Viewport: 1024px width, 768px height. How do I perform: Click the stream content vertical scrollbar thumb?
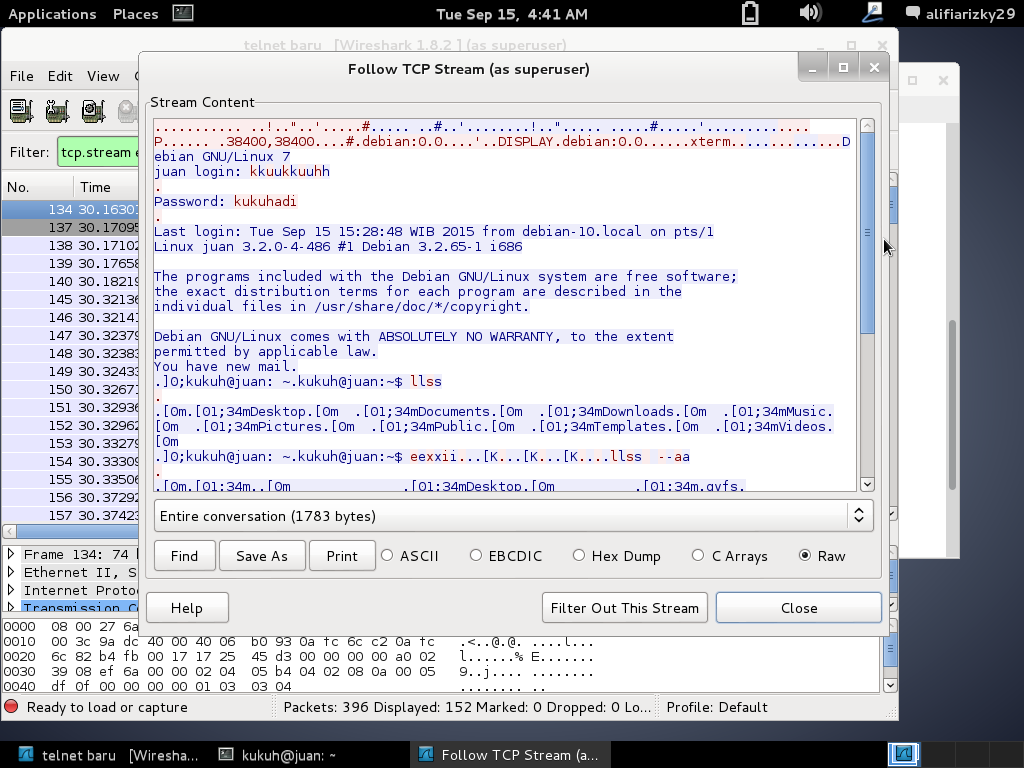click(867, 233)
